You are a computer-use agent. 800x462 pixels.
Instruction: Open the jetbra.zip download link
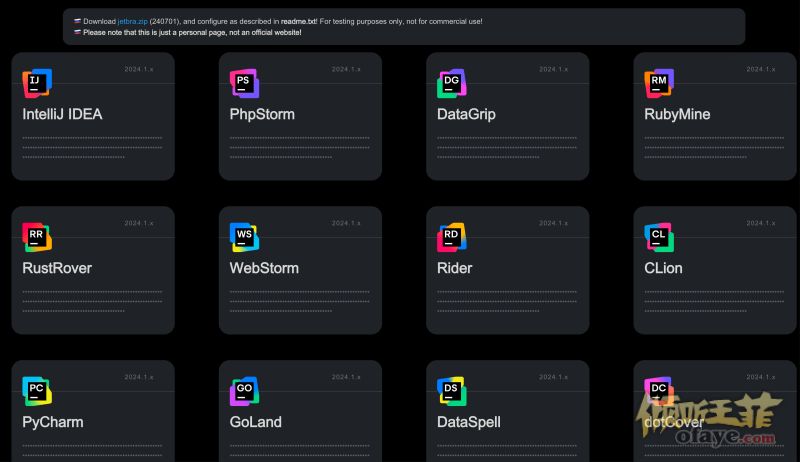(x=132, y=21)
